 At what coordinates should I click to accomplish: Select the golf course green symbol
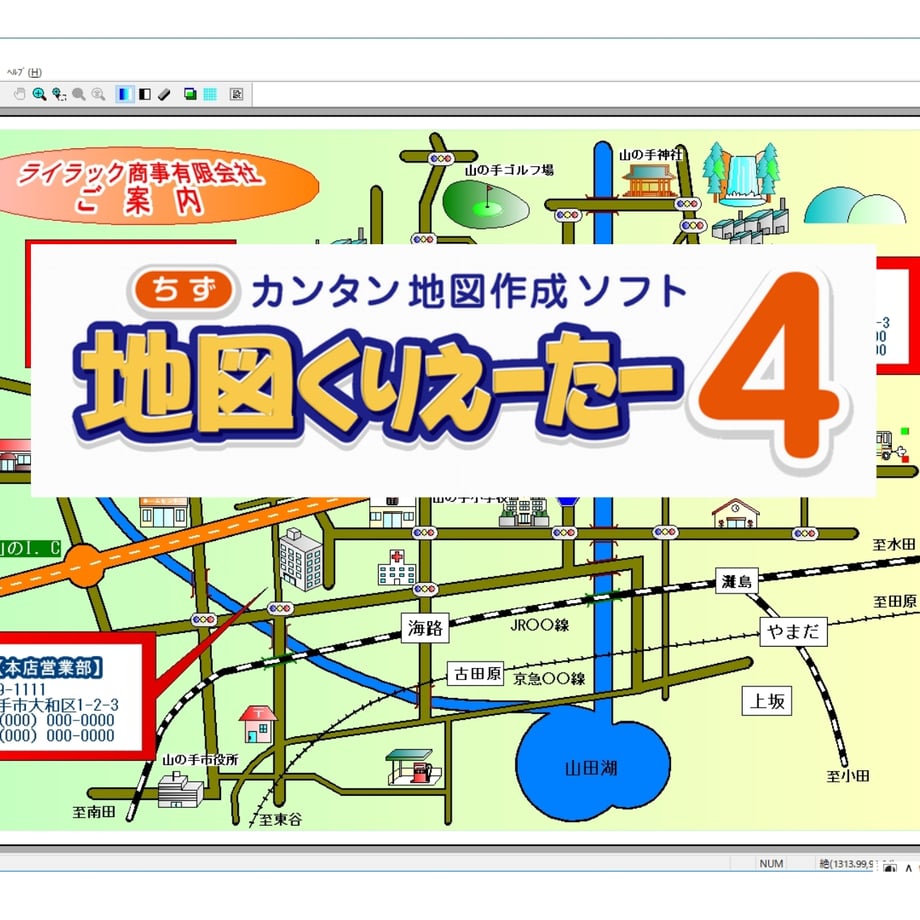(486, 204)
